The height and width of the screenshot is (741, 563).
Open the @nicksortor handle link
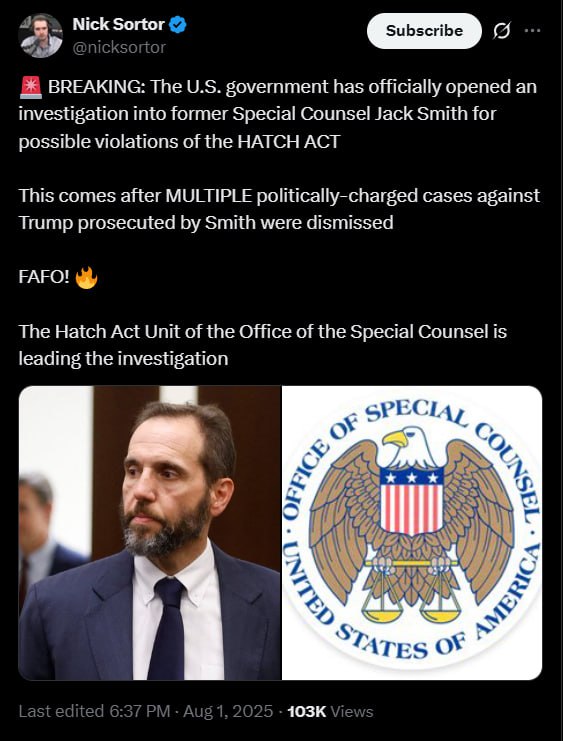(x=119, y=47)
